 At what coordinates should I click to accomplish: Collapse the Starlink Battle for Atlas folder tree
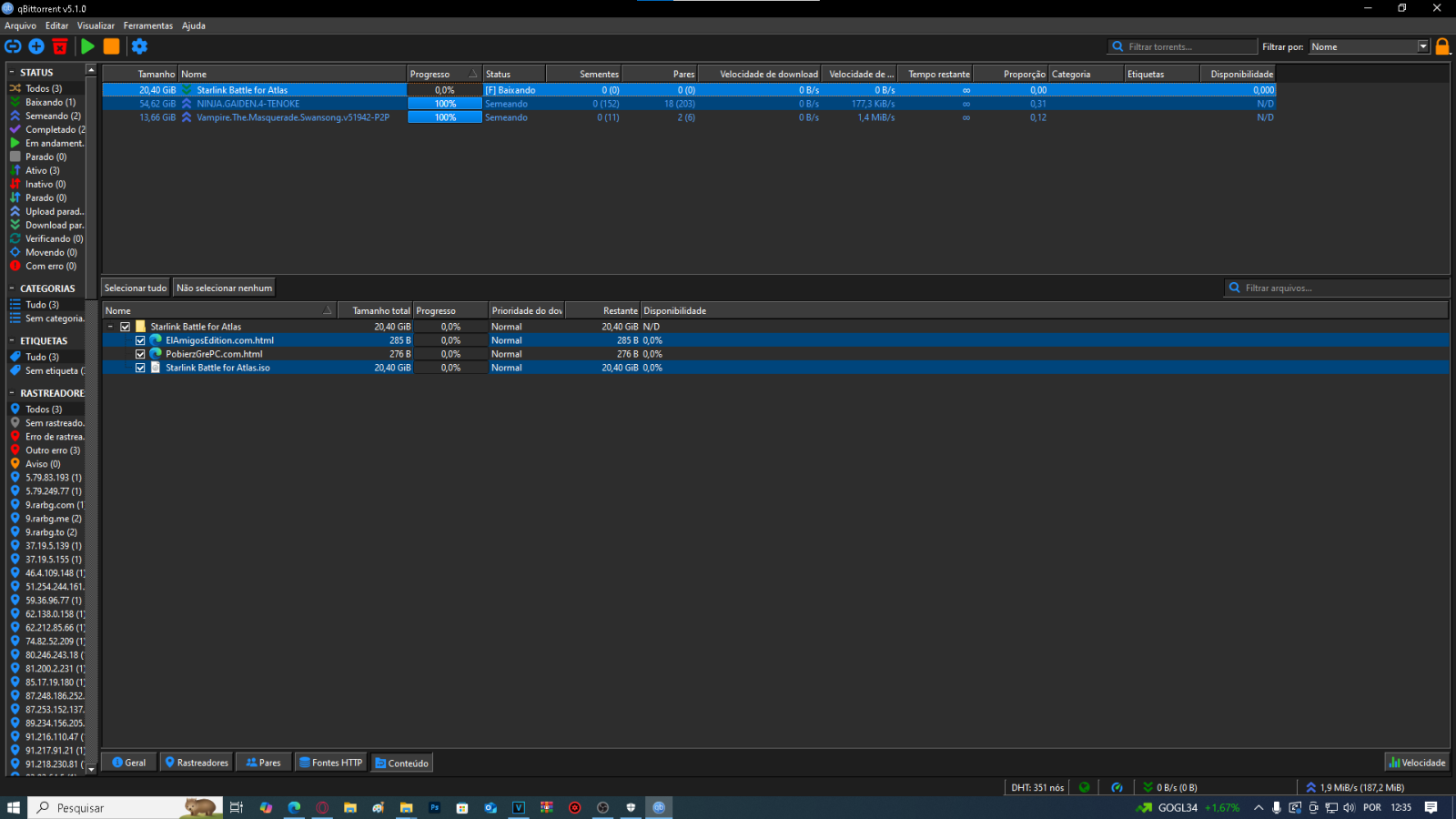pos(111,327)
